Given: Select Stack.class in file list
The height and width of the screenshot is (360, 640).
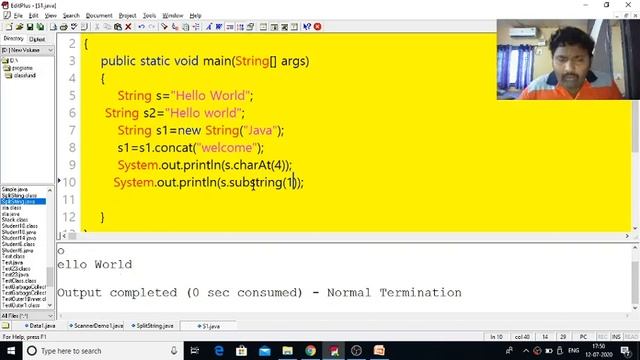Looking at the screenshot, I should 15,220.
